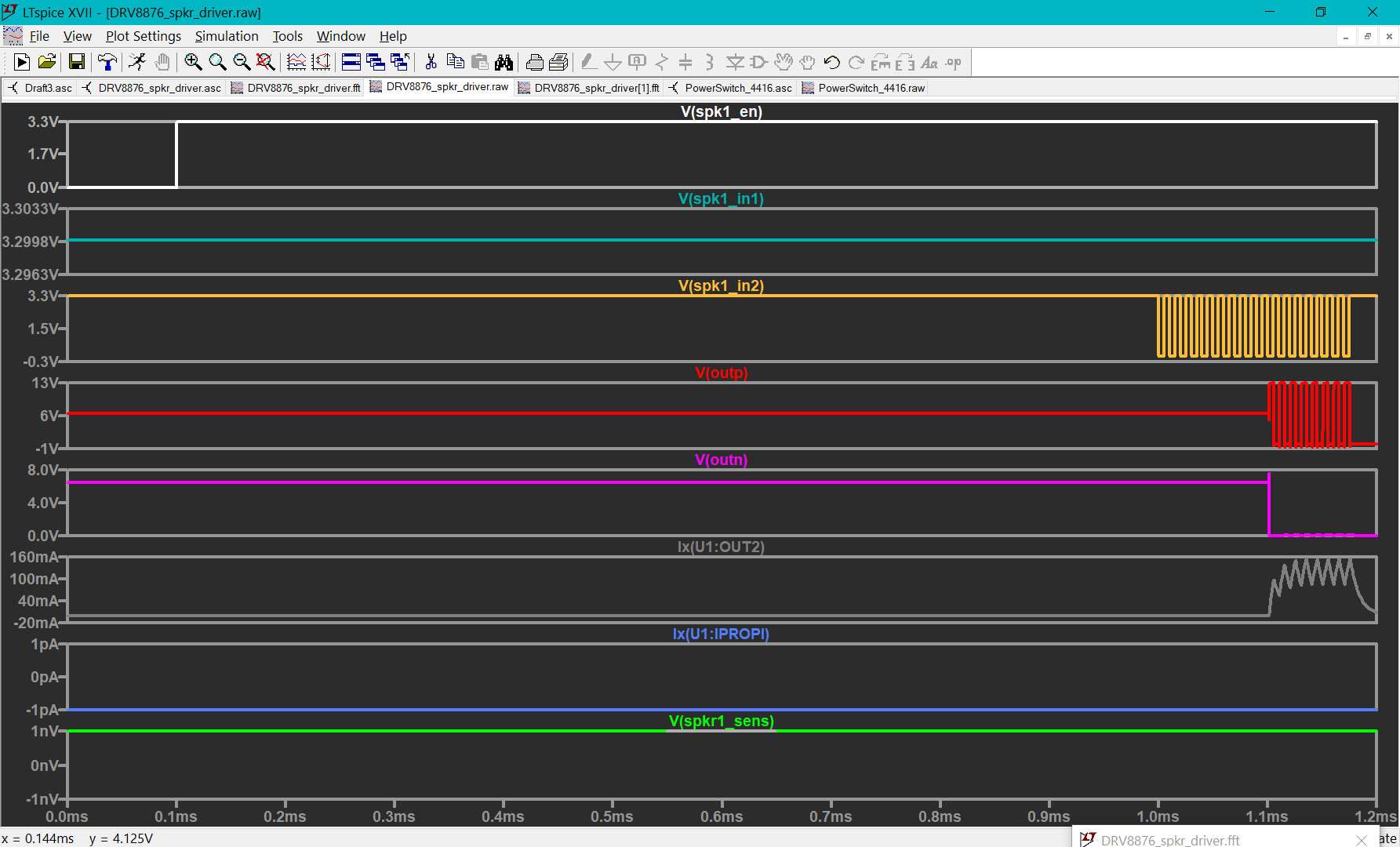The width and height of the screenshot is (1400, 847).
Task: Click the V(spk1_in2) trace label
Action: click(x=721, y=285)
